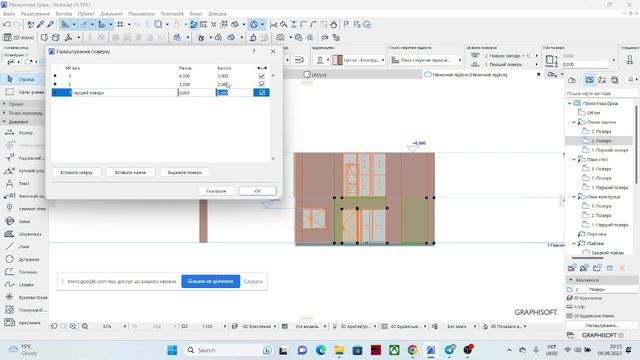640x360 pixels.
Task: Click the red delete X in the navigator
Action: [622, 268]
